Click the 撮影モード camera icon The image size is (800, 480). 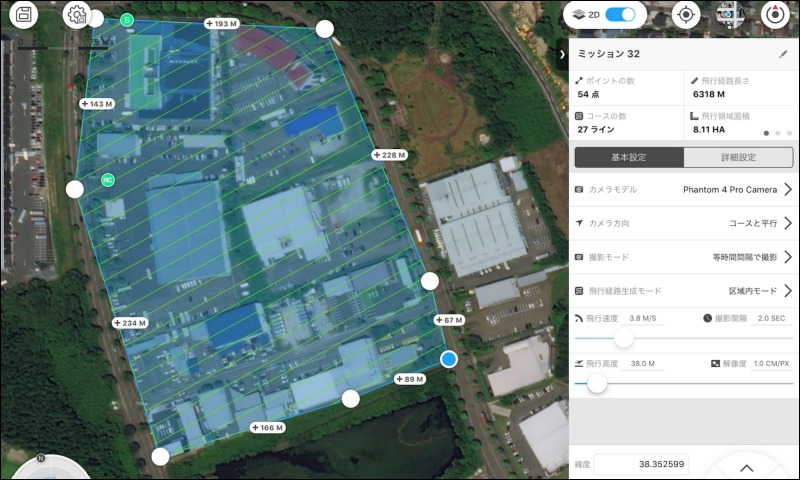pos(579,257)
